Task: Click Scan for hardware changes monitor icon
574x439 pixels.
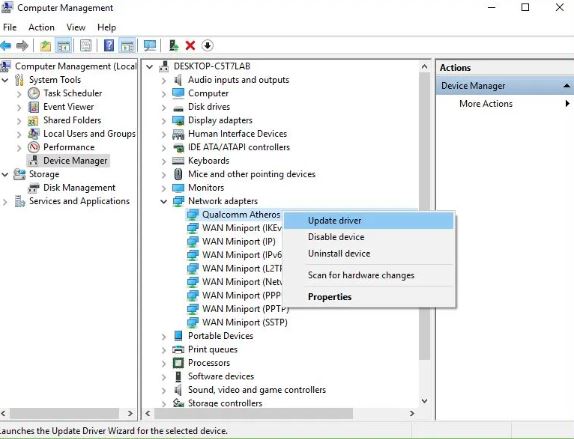Action: tap(150, 46)
